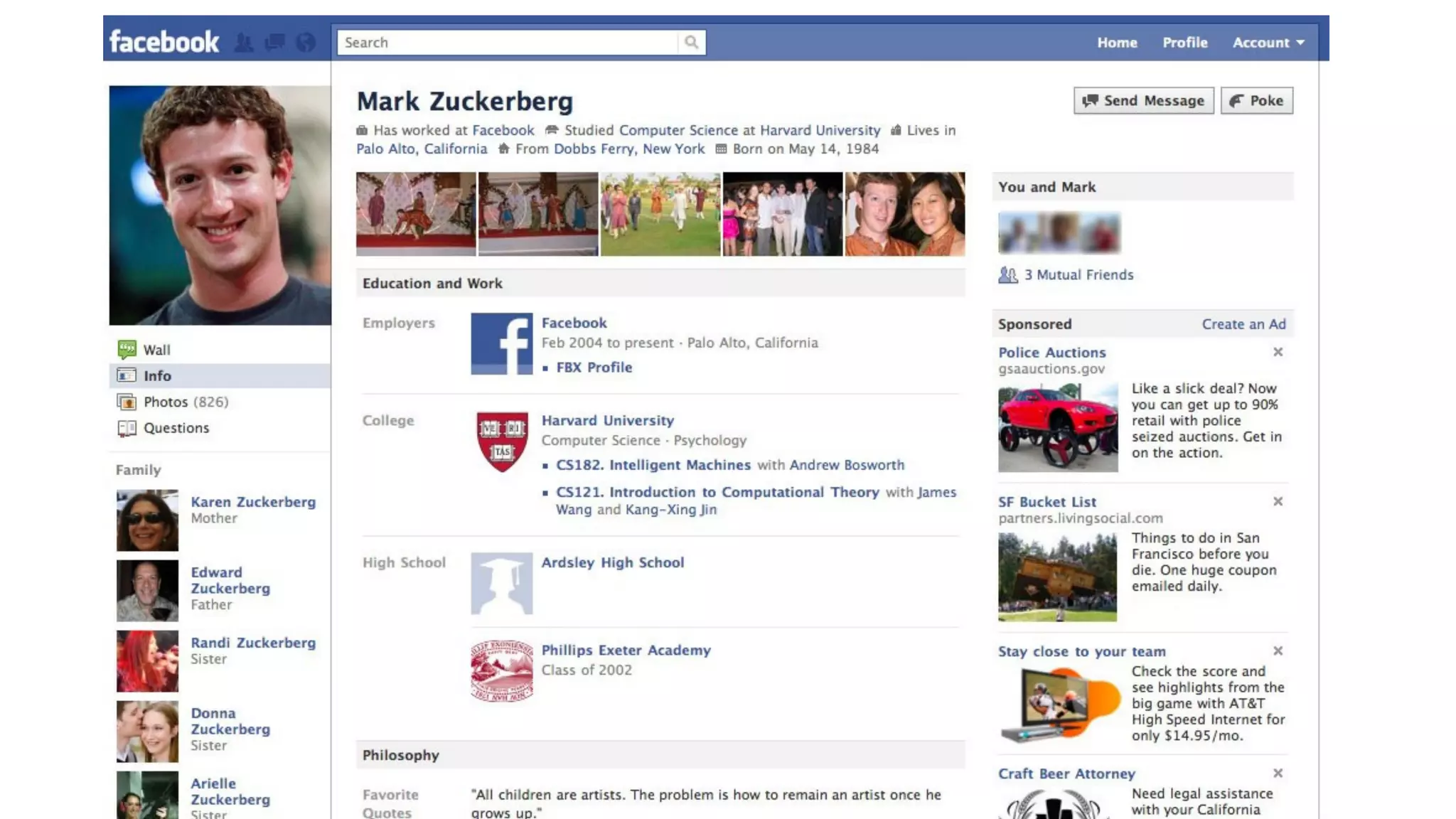
Task: Open the 3 Mutual Friends link
Action: coord(1078,275)
